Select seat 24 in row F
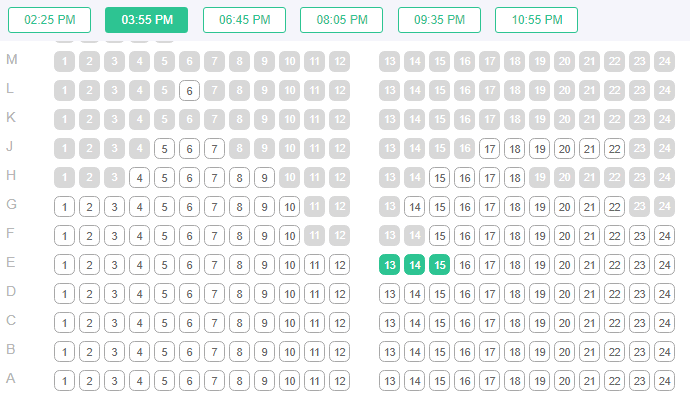The image size is (690, 415). [664, 236]
